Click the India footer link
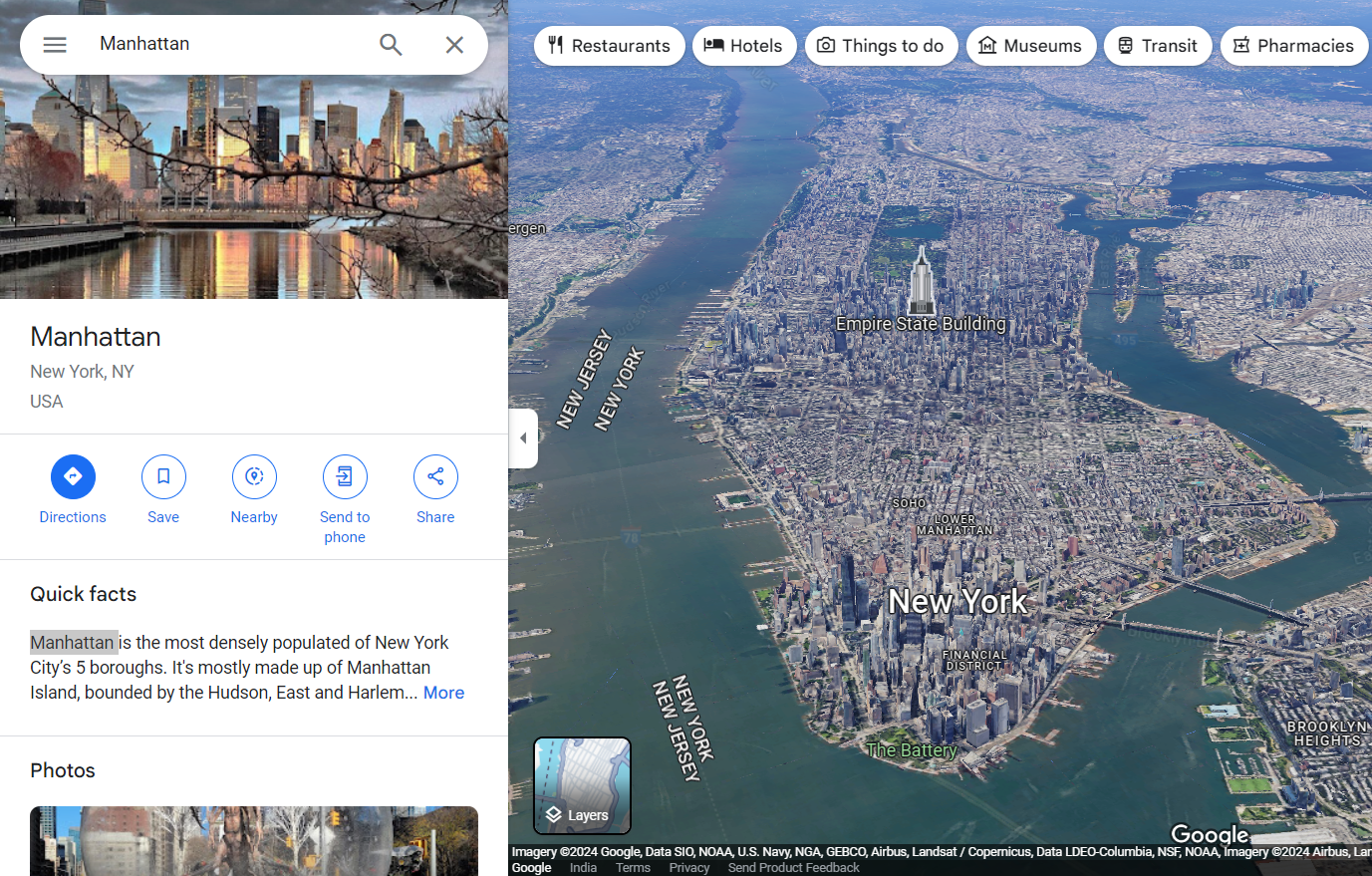The height and width of the screenshot is (876, 1372). pyautogui.click(x=583, y=868)
